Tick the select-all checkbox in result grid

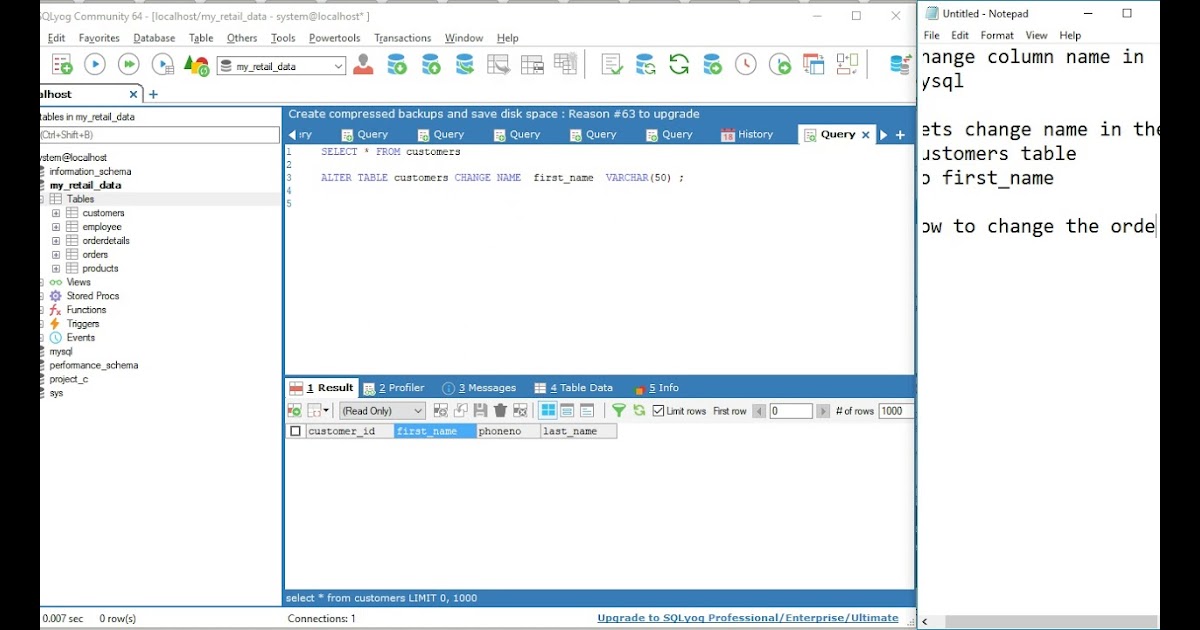coord(295,432)
